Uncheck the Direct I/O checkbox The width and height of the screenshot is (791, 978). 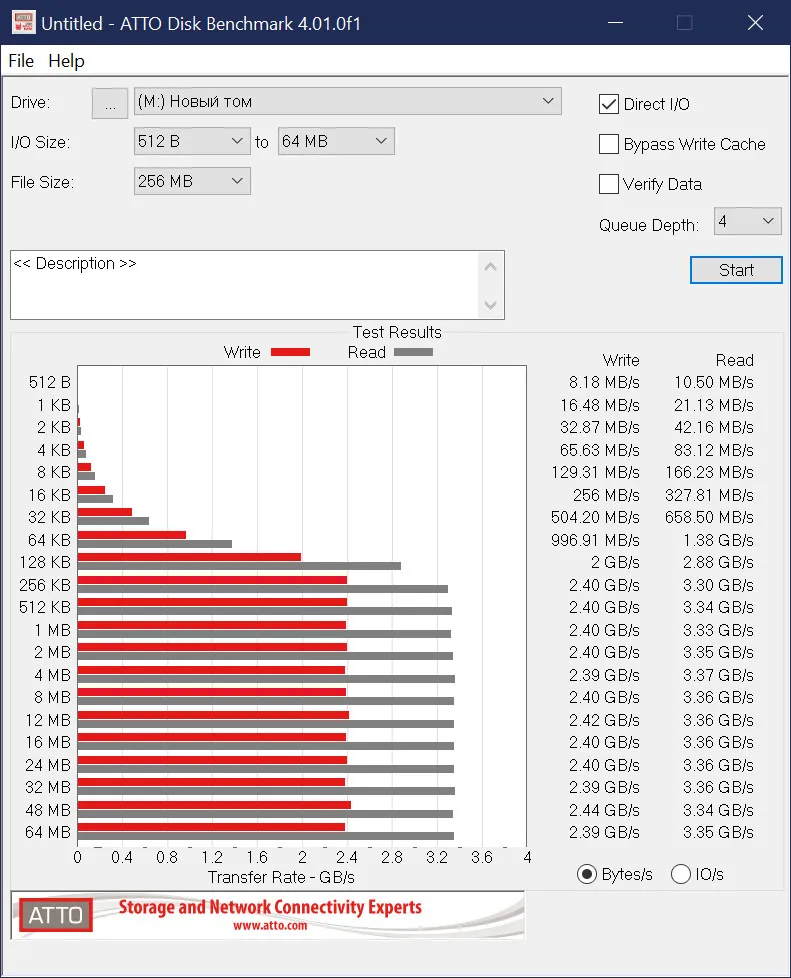click(x=608, y=104)
